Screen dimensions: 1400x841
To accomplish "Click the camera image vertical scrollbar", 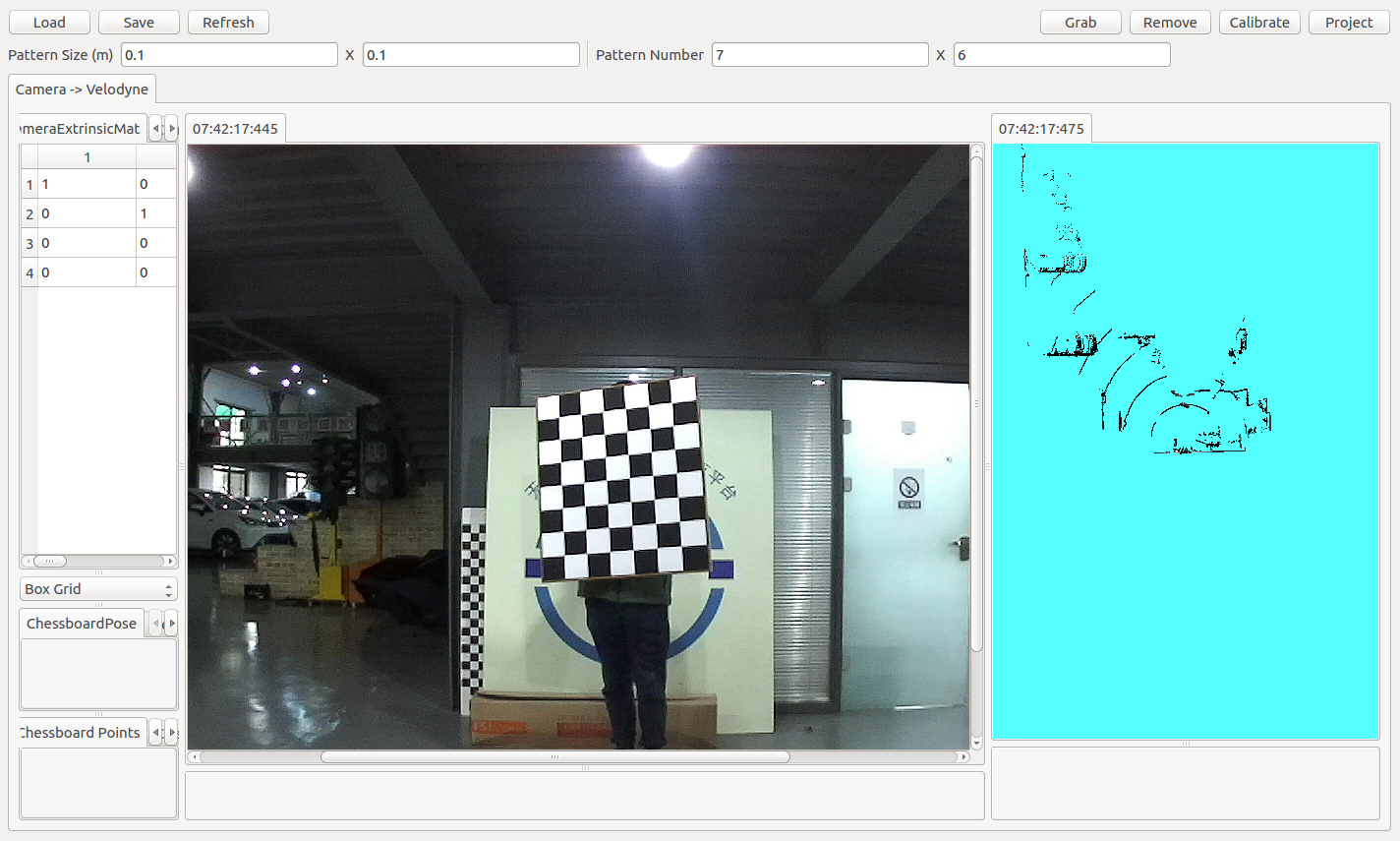I will click(x=976, y=403).
